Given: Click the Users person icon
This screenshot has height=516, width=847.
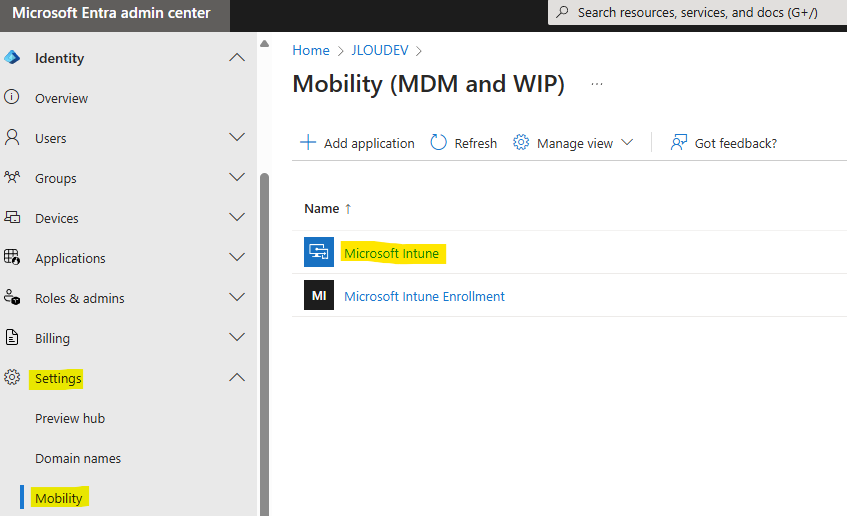Looking at the screenshot, I should click(12, 137).
